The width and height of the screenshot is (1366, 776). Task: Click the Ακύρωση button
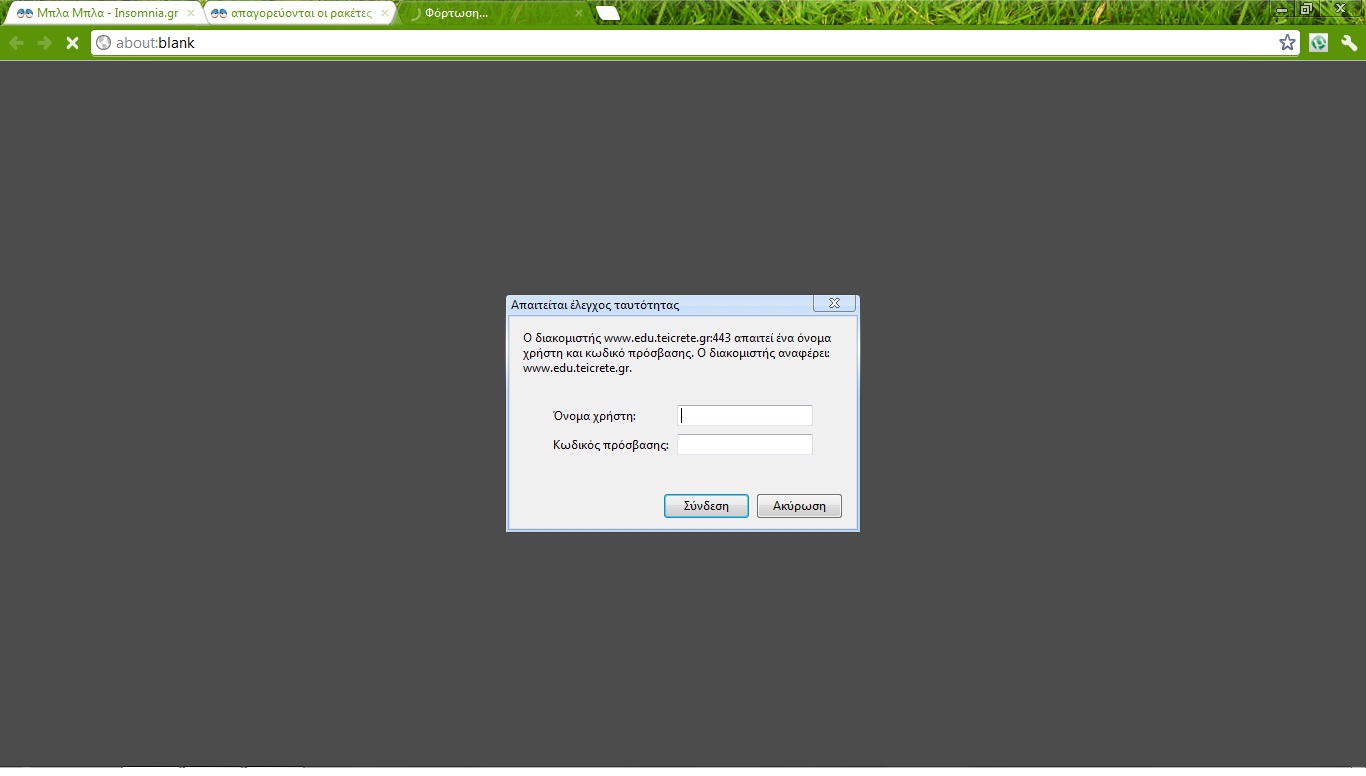pos(799,506)
